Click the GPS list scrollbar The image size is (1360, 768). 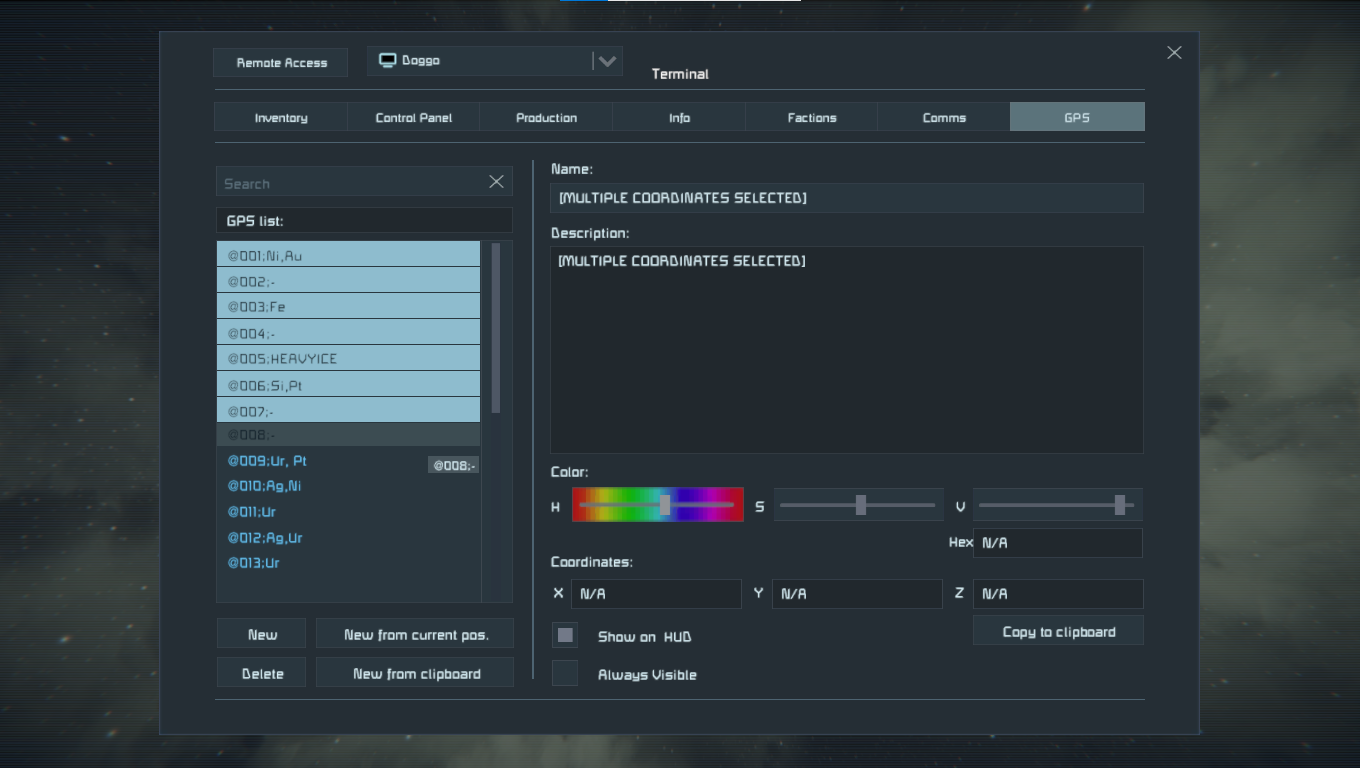[x=496, y=328]
